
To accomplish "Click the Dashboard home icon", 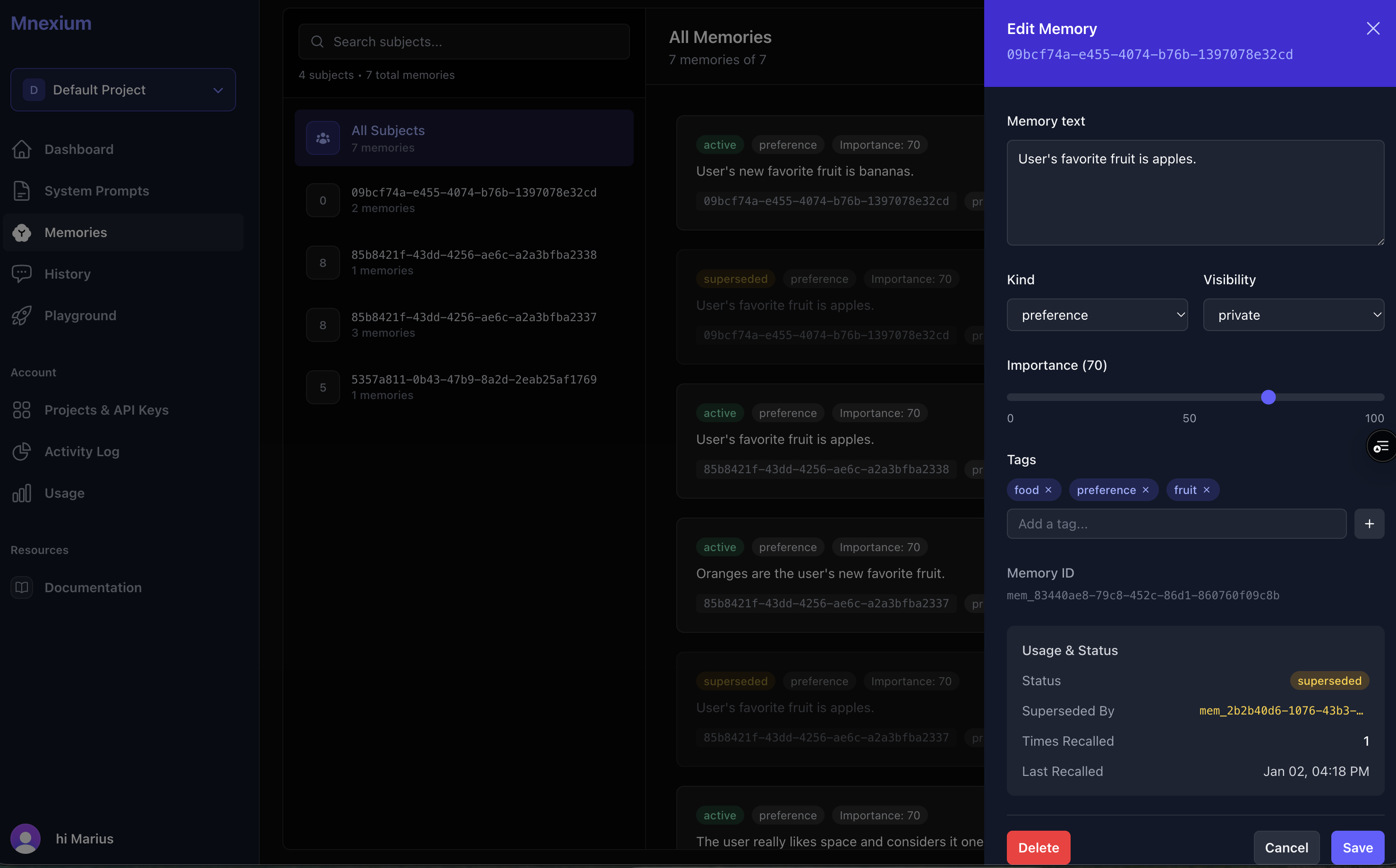I will [x=22, y=149].
